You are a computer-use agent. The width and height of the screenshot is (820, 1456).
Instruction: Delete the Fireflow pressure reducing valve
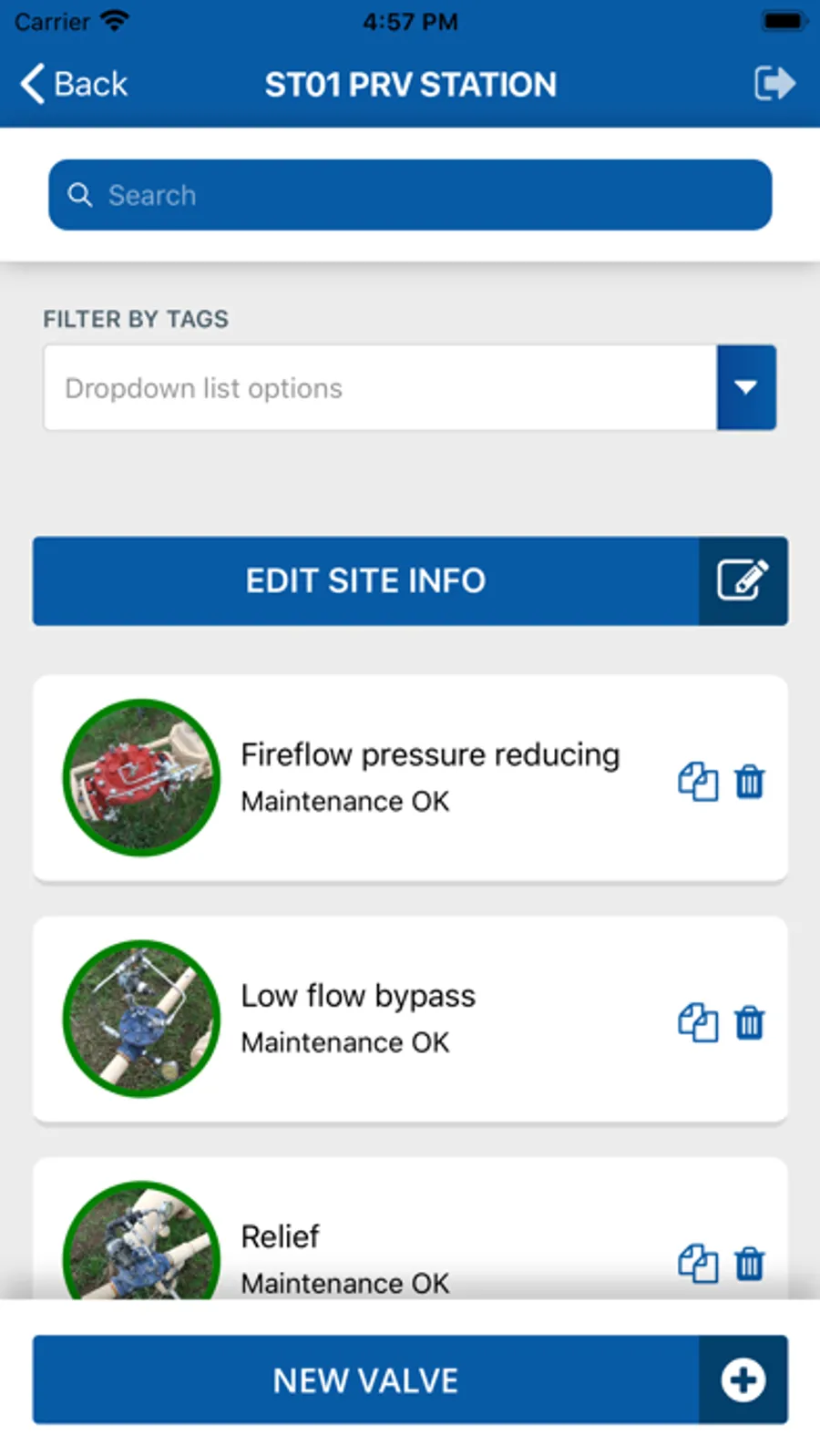750,782
